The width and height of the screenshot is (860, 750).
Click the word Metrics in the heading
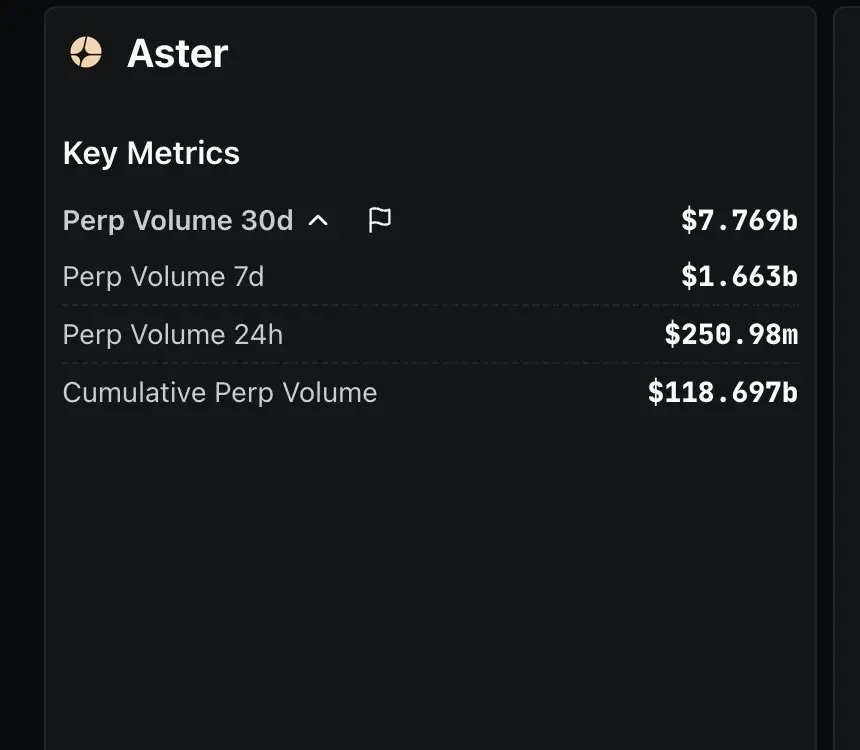coord(183,153)
